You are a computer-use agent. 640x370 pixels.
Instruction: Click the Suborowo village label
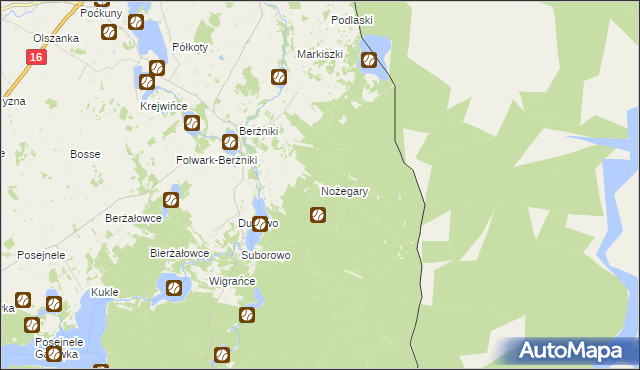[266, 255]
